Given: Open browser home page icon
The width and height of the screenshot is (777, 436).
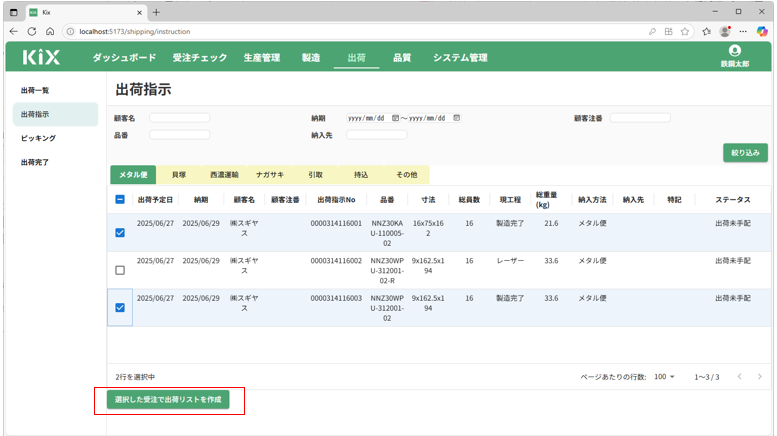Looking at the screenshot, I should coord(50,31).
